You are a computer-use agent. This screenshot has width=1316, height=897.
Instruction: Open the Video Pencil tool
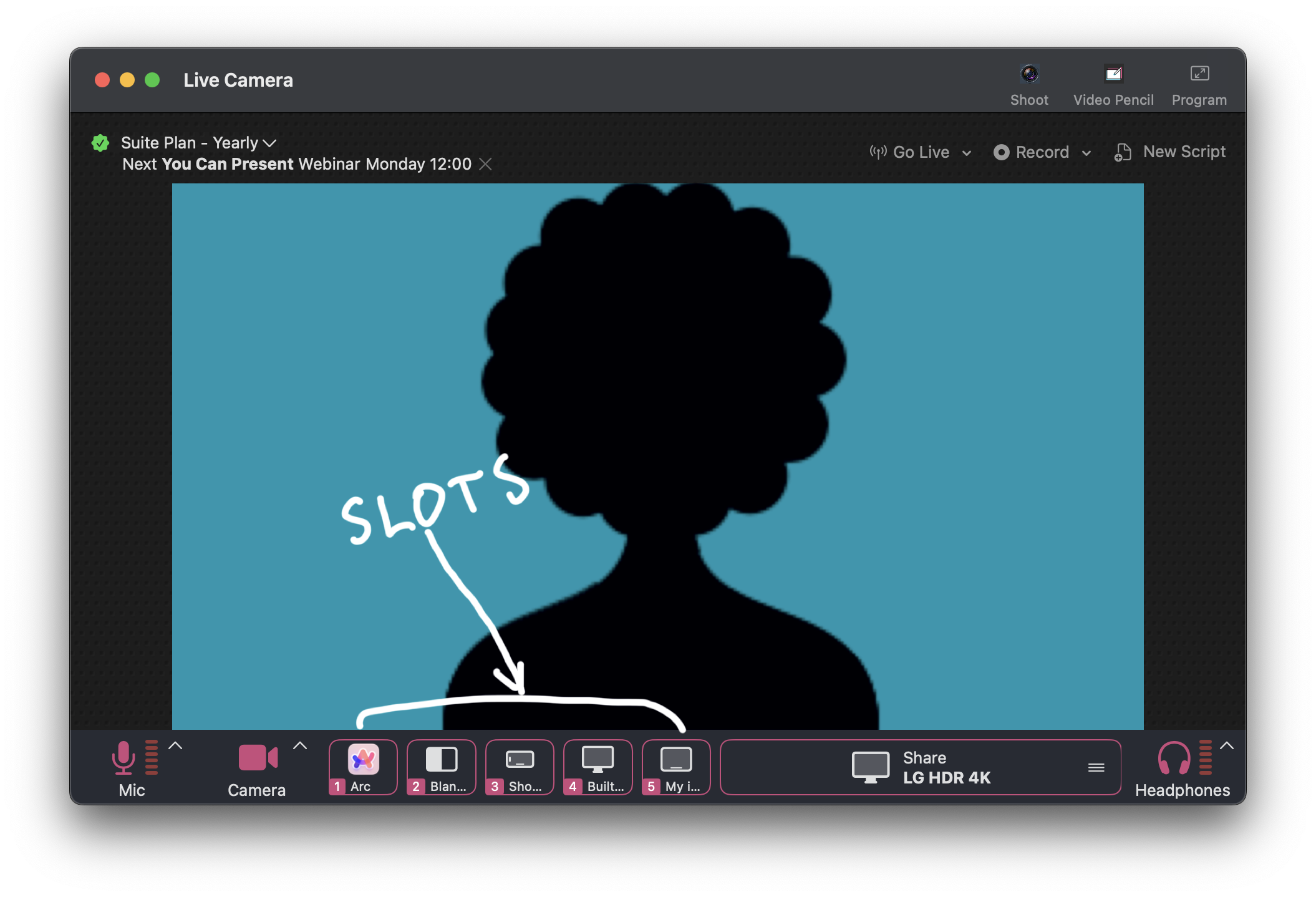click(x=1113, y=74)
